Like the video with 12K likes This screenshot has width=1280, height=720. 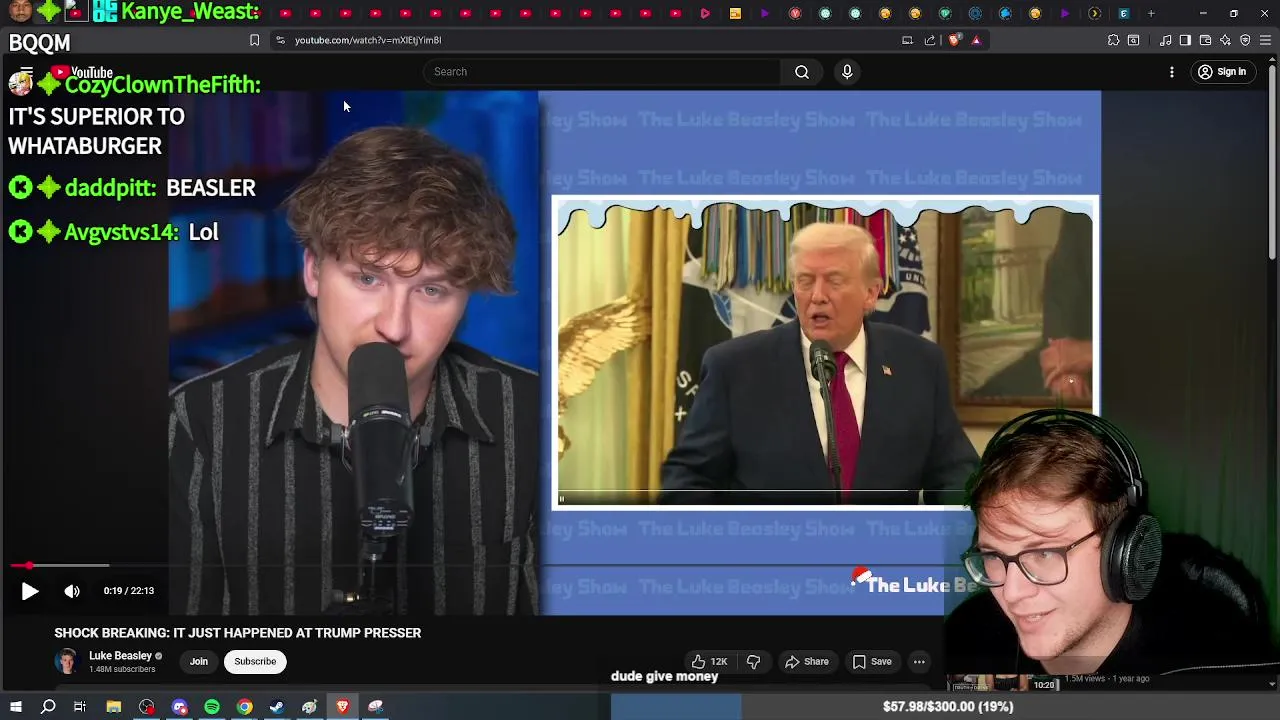coord(709,661)
